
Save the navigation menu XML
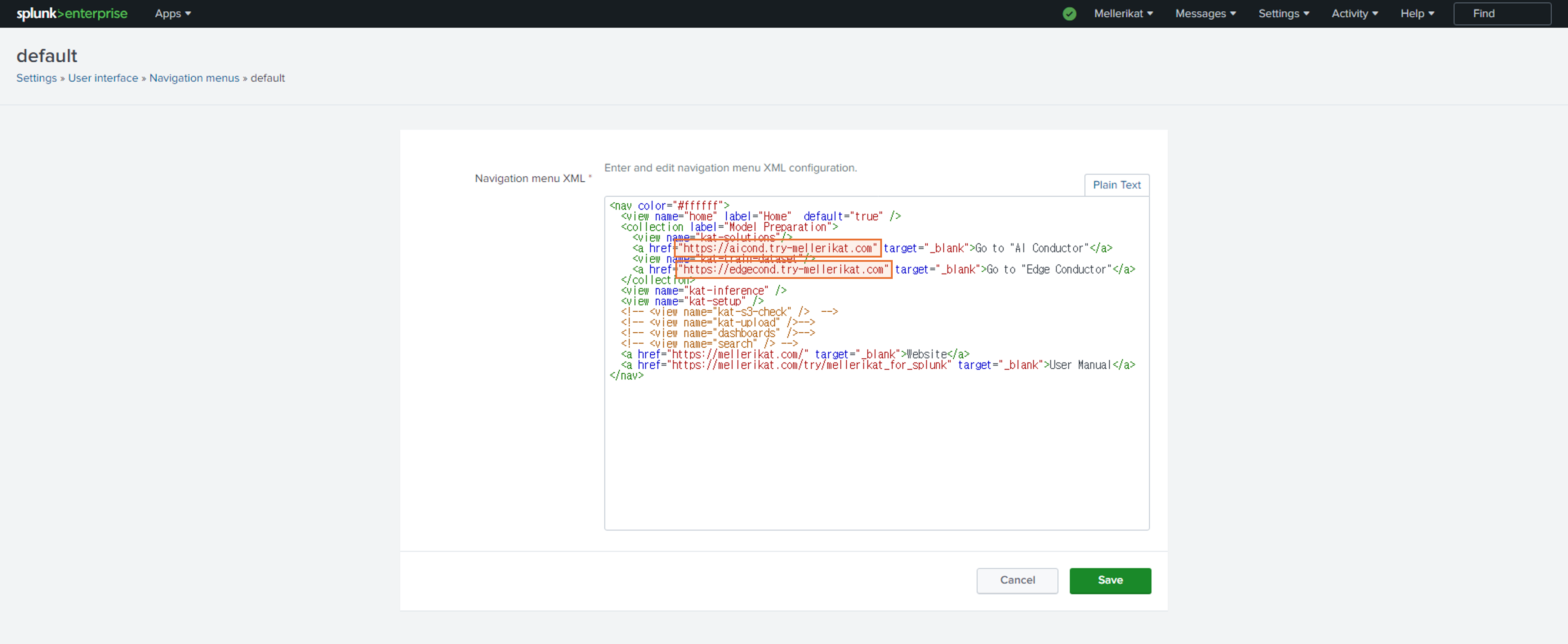tap(1110, 580)
